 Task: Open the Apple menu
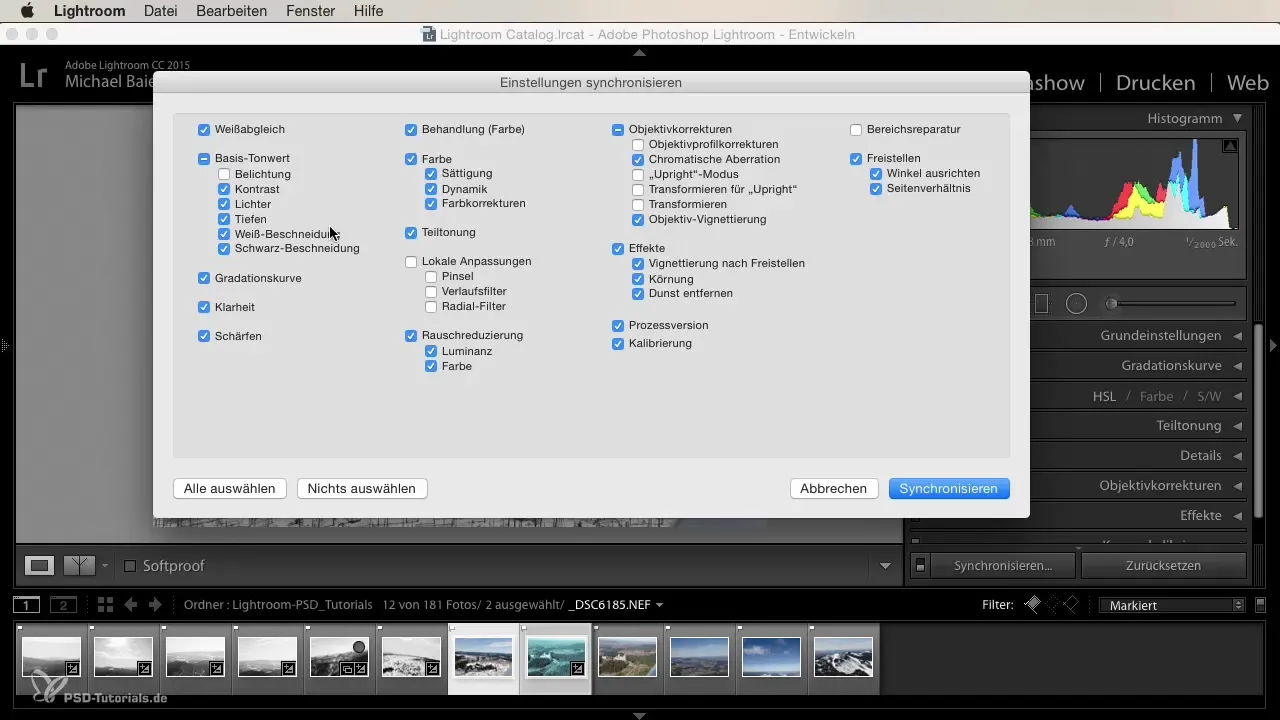(27, 11)
